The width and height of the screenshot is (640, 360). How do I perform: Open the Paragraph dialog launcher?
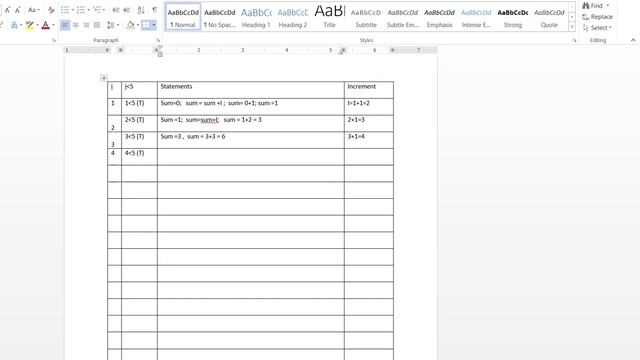[158, 40]
